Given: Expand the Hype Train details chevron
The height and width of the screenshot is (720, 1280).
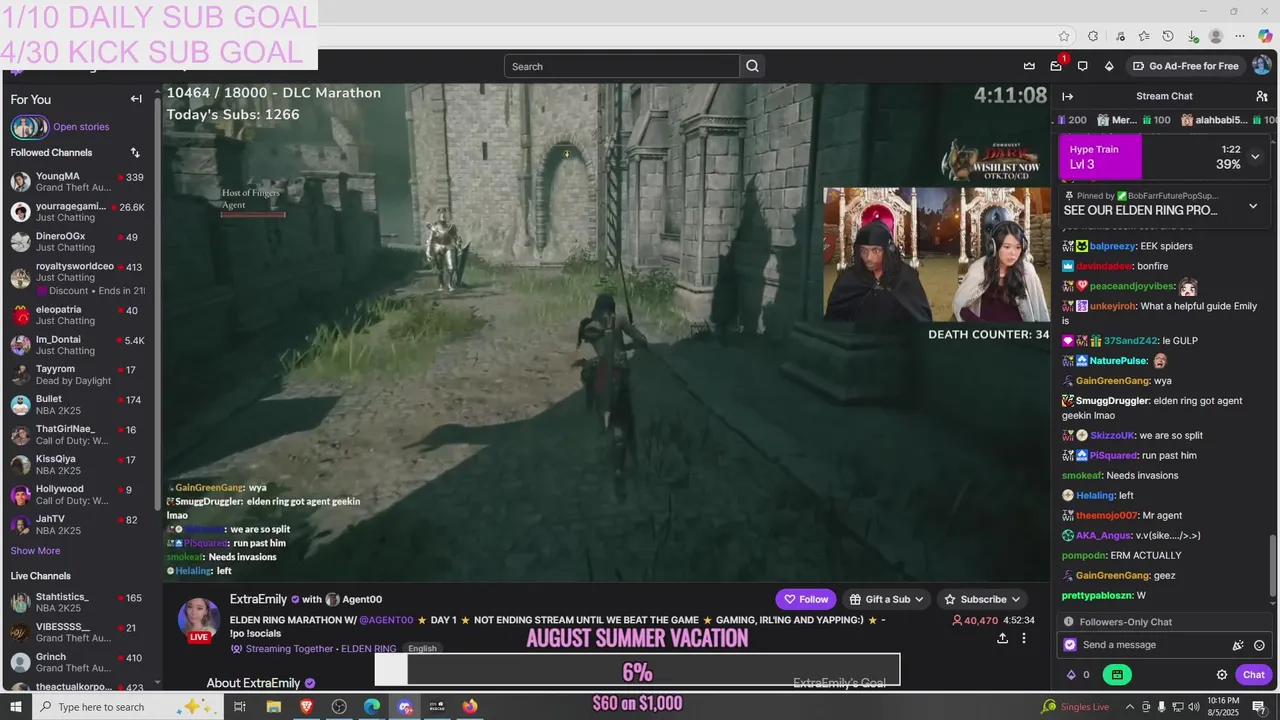Looking at the screenshot, I should click(1255, 157).
